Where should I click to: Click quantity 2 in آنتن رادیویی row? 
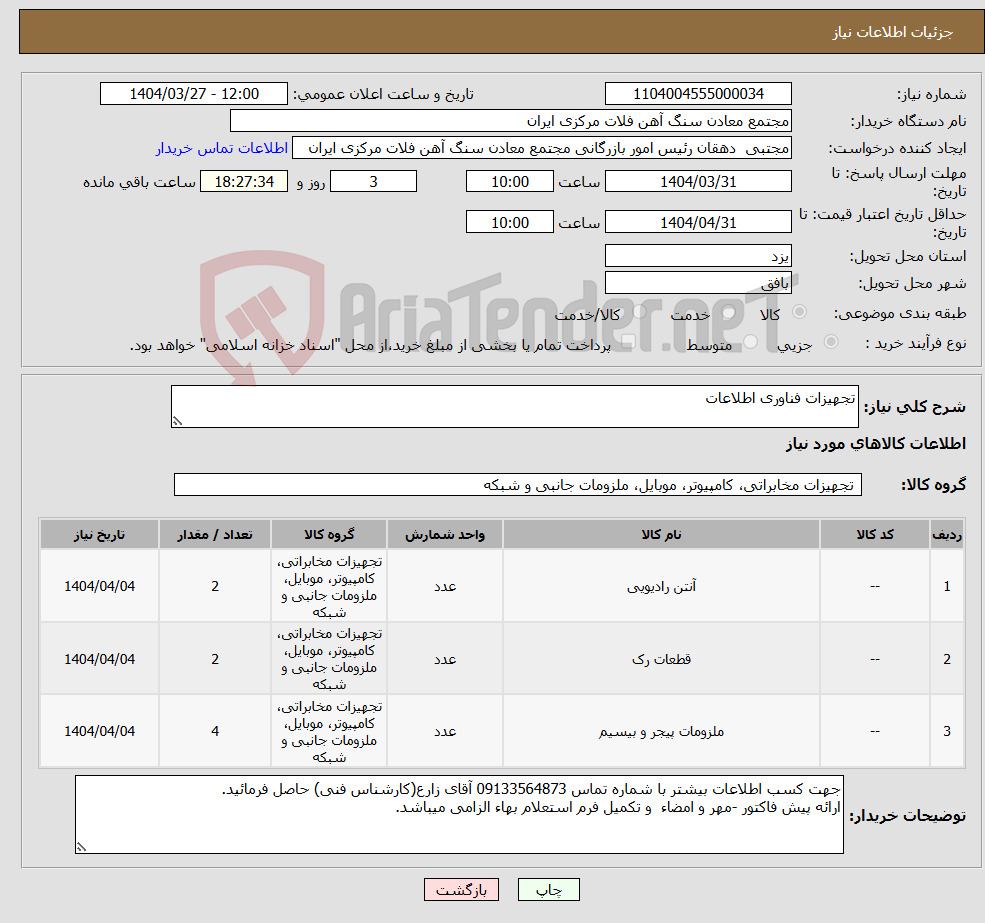[x=215, y=586]
